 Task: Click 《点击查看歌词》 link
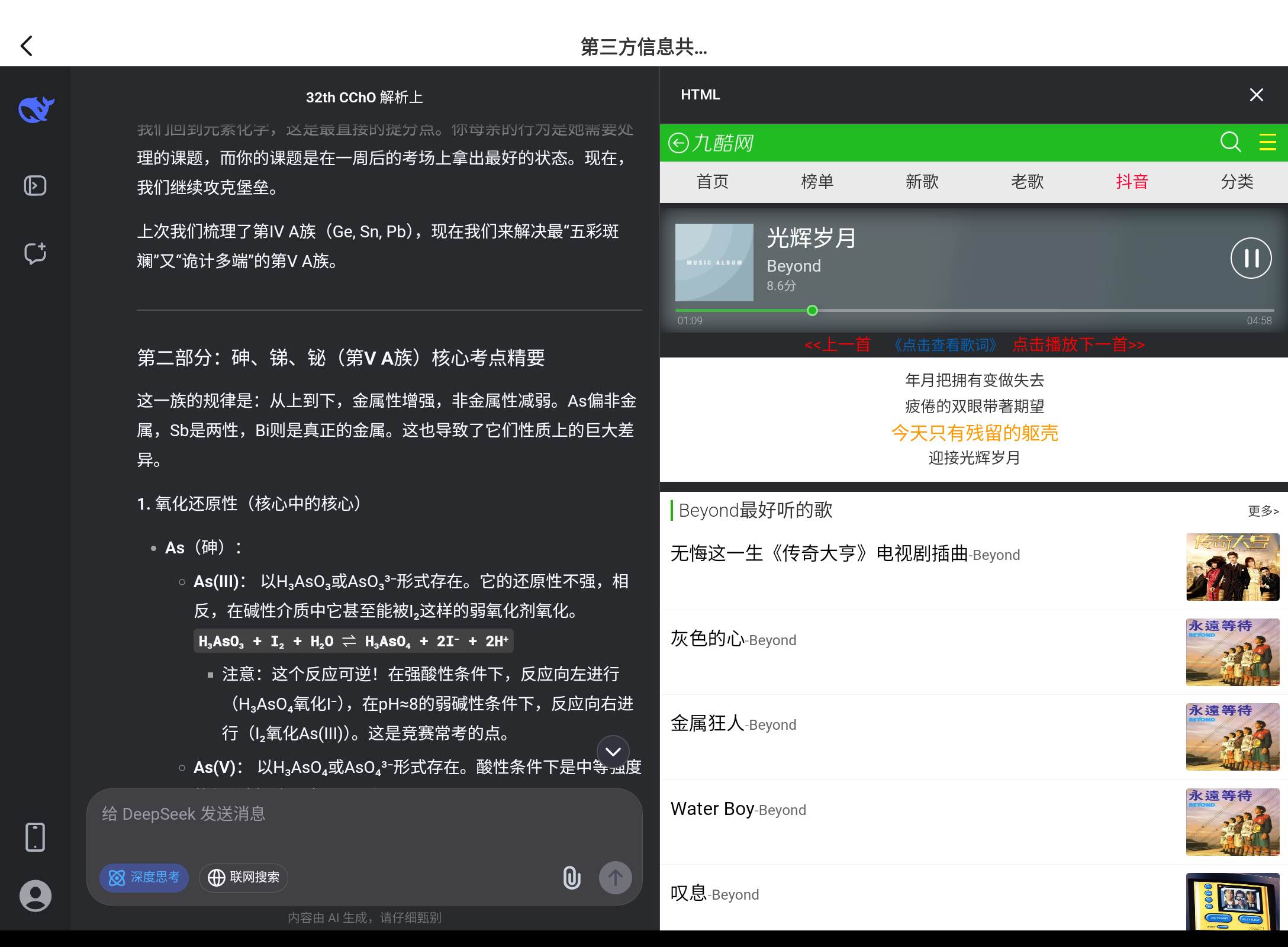(x=945, y=344)
